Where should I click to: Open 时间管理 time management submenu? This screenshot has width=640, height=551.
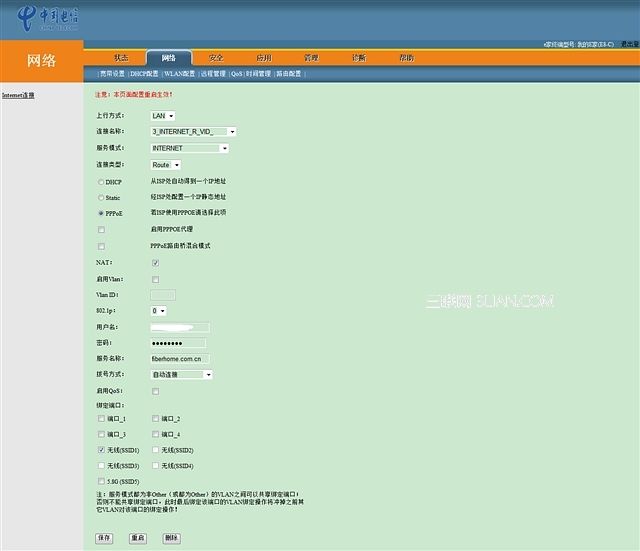[x=258, y=74]
